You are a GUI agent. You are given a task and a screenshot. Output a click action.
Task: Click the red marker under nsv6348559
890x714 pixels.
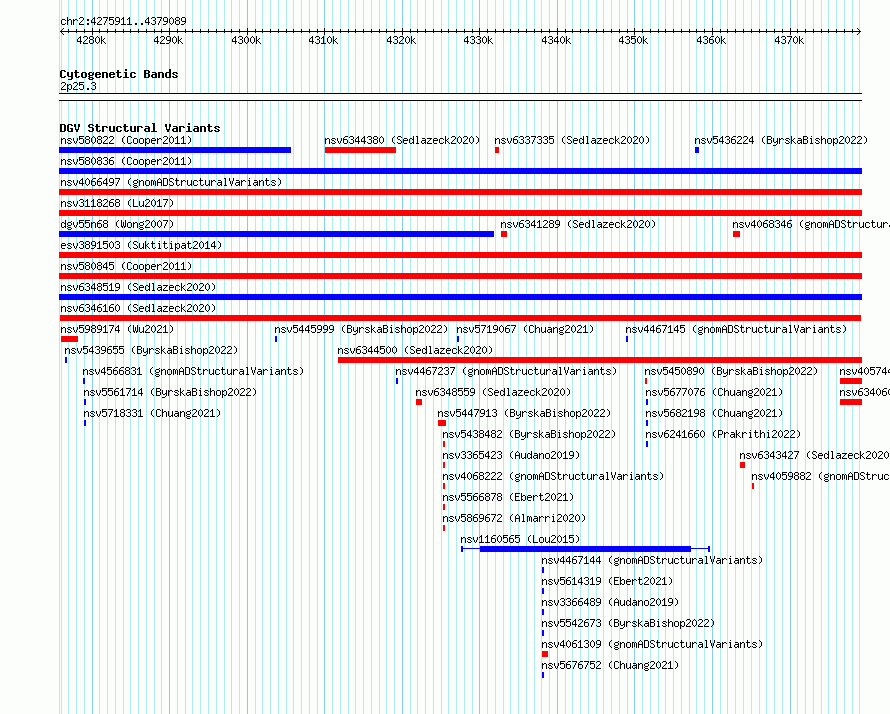[x=419, y=402]
